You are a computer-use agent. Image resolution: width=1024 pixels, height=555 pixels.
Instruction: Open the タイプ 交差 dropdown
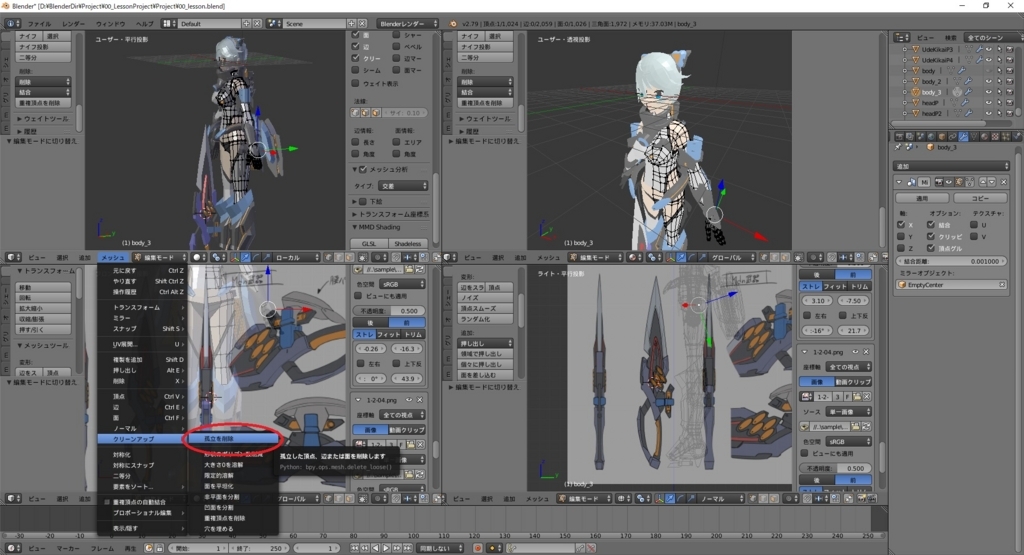403,186
